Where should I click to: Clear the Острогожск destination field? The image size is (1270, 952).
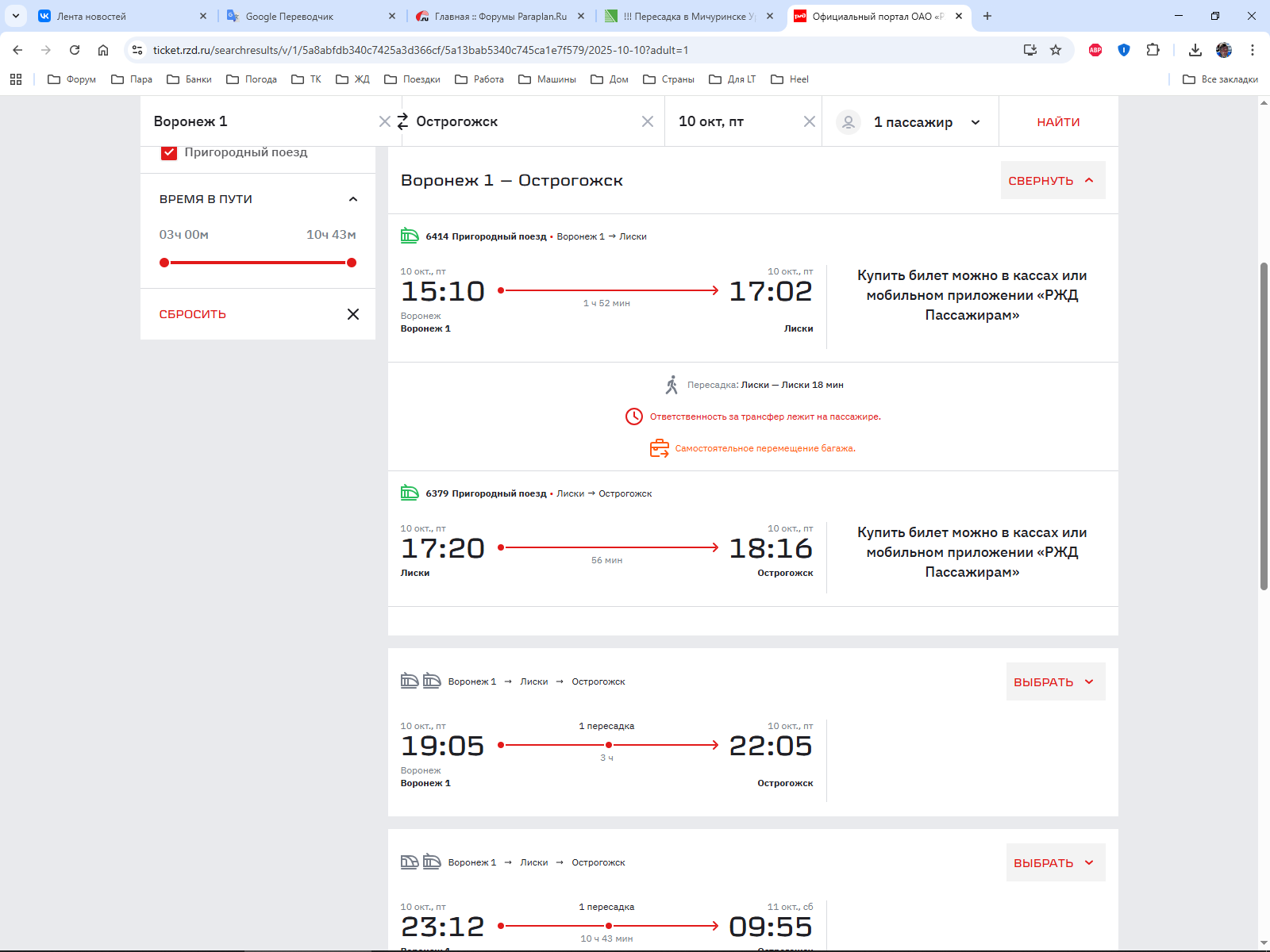click(x=648, y=121)
